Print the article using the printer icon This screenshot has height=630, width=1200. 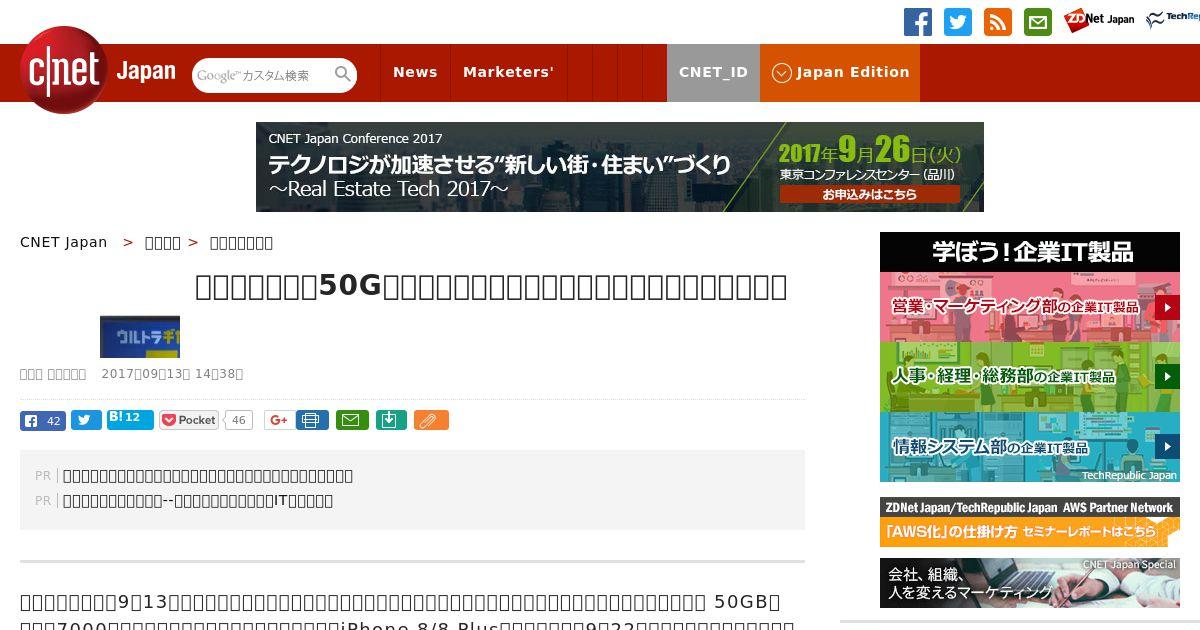click(x=312, y=420)
